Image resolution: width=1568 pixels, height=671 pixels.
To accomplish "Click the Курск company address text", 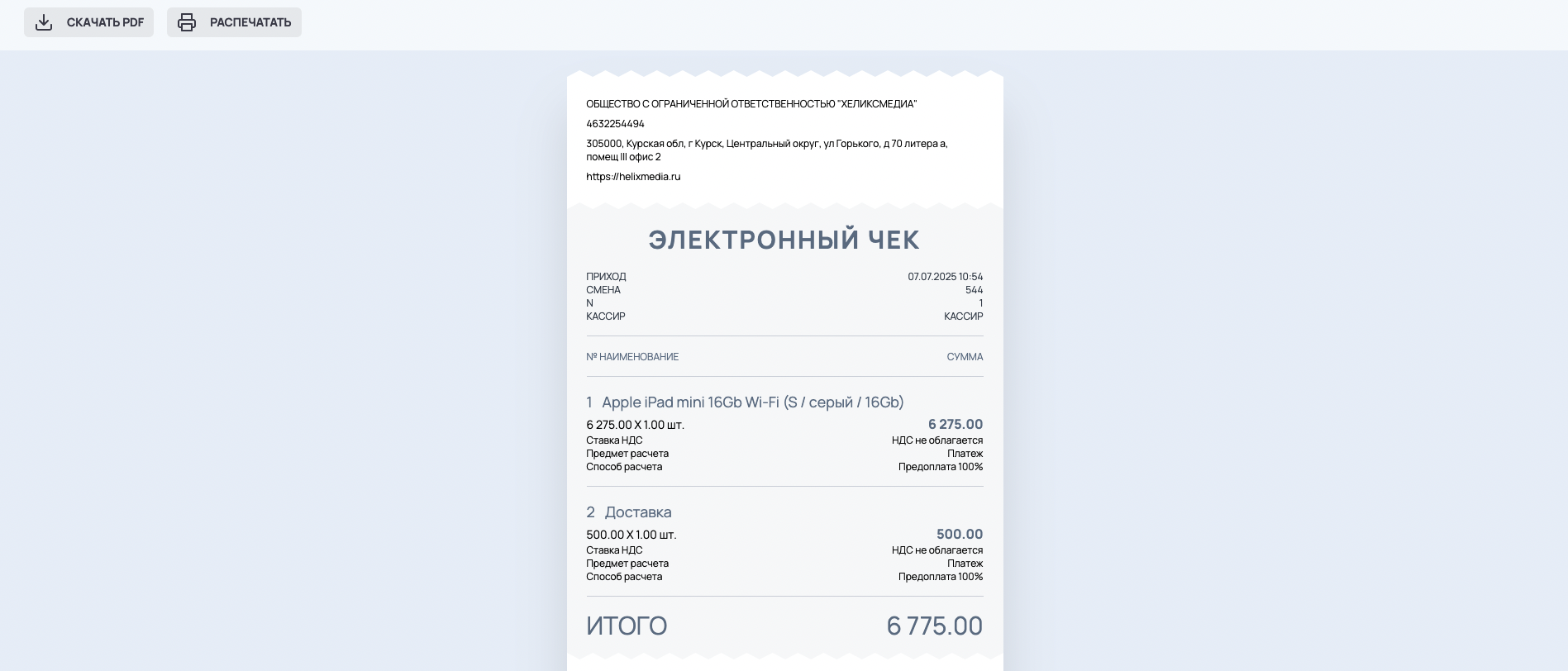I will 766,150.
